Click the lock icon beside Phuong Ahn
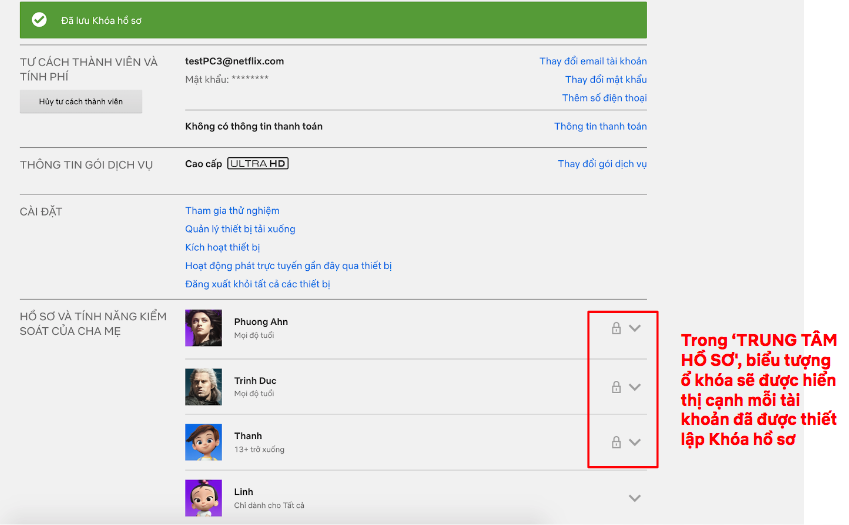The height and width of the screenshot is (525, 849). (616, 328)
